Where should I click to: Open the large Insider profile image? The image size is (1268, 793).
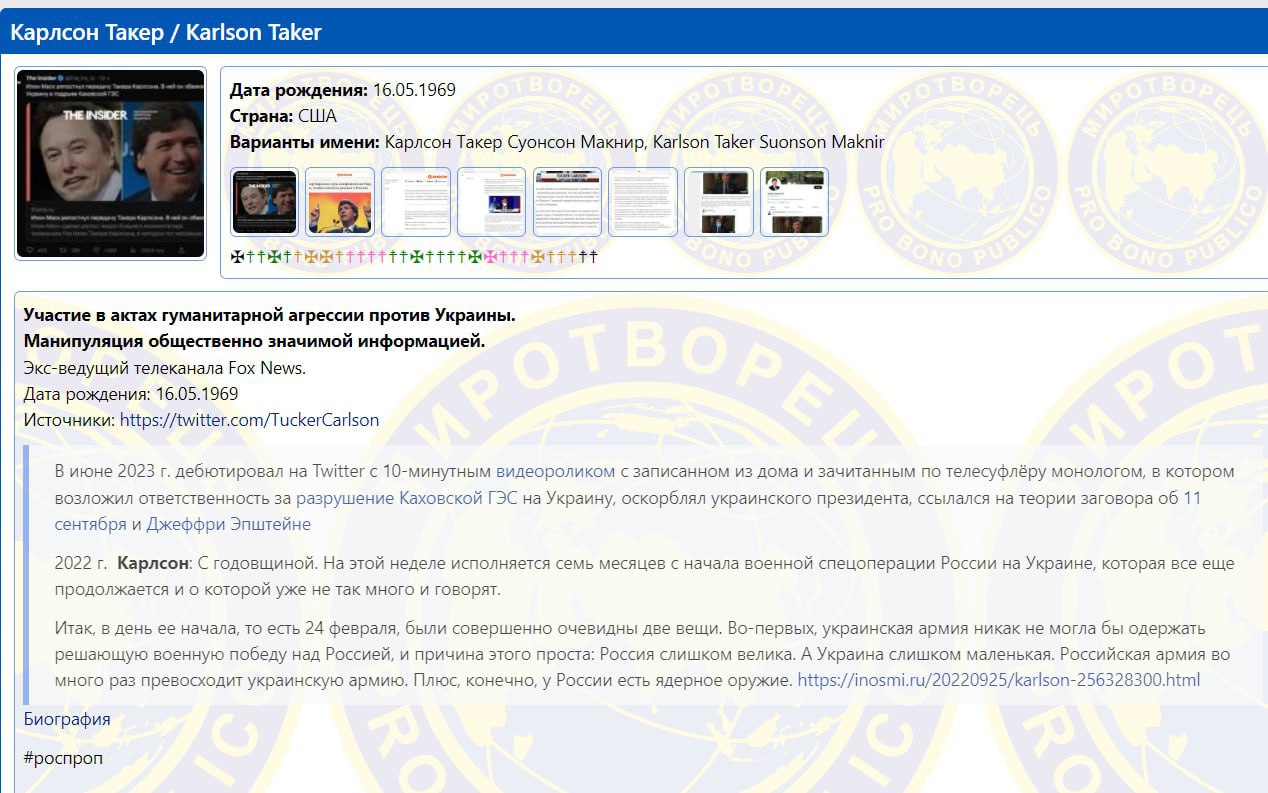[x=110, y=163]
